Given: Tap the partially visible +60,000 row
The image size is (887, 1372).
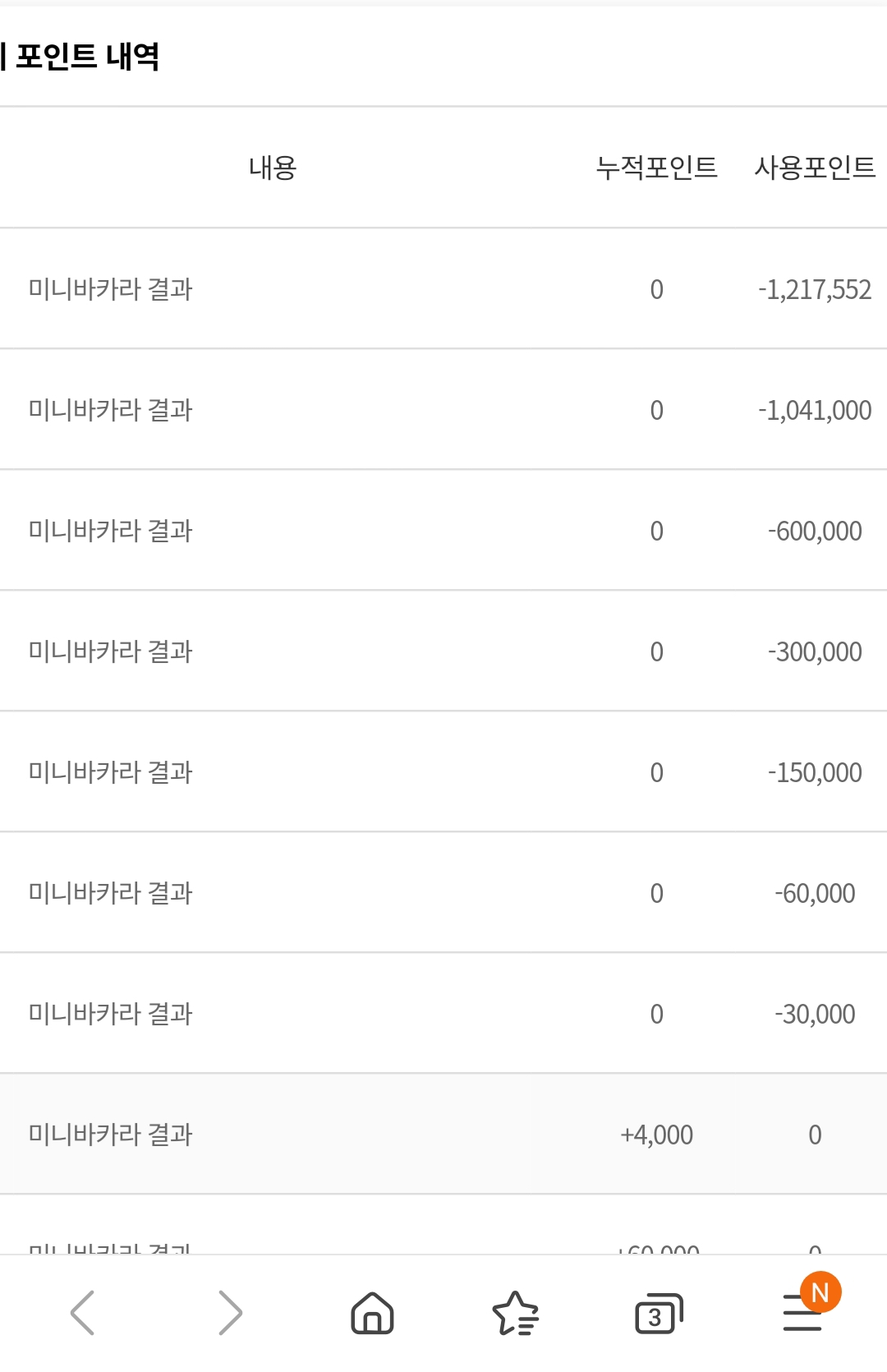Looking at the screenshot, I should [x=443, y=1225].
